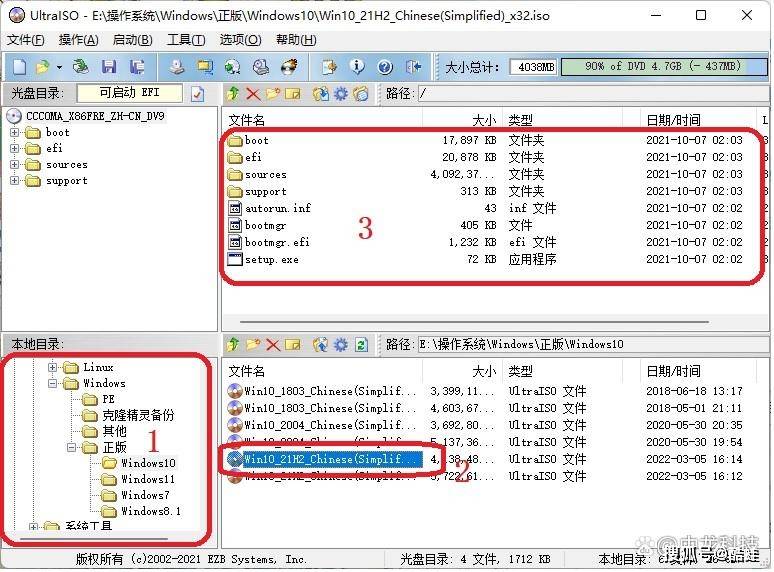Screen dimensions: 774x572
Task: Click the Info properties icon
Action: point(357,67)
